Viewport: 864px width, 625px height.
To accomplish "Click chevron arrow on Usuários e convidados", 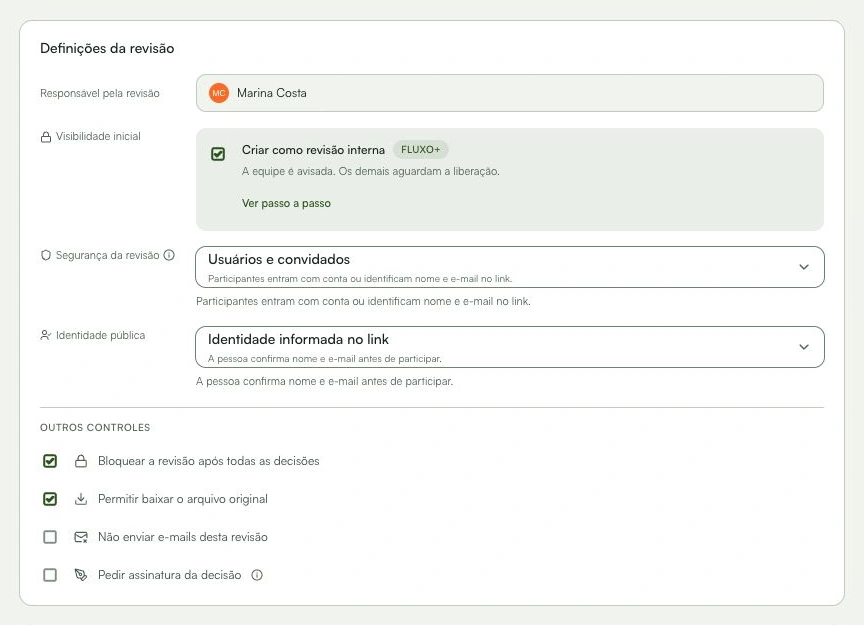I will point(804,267).
